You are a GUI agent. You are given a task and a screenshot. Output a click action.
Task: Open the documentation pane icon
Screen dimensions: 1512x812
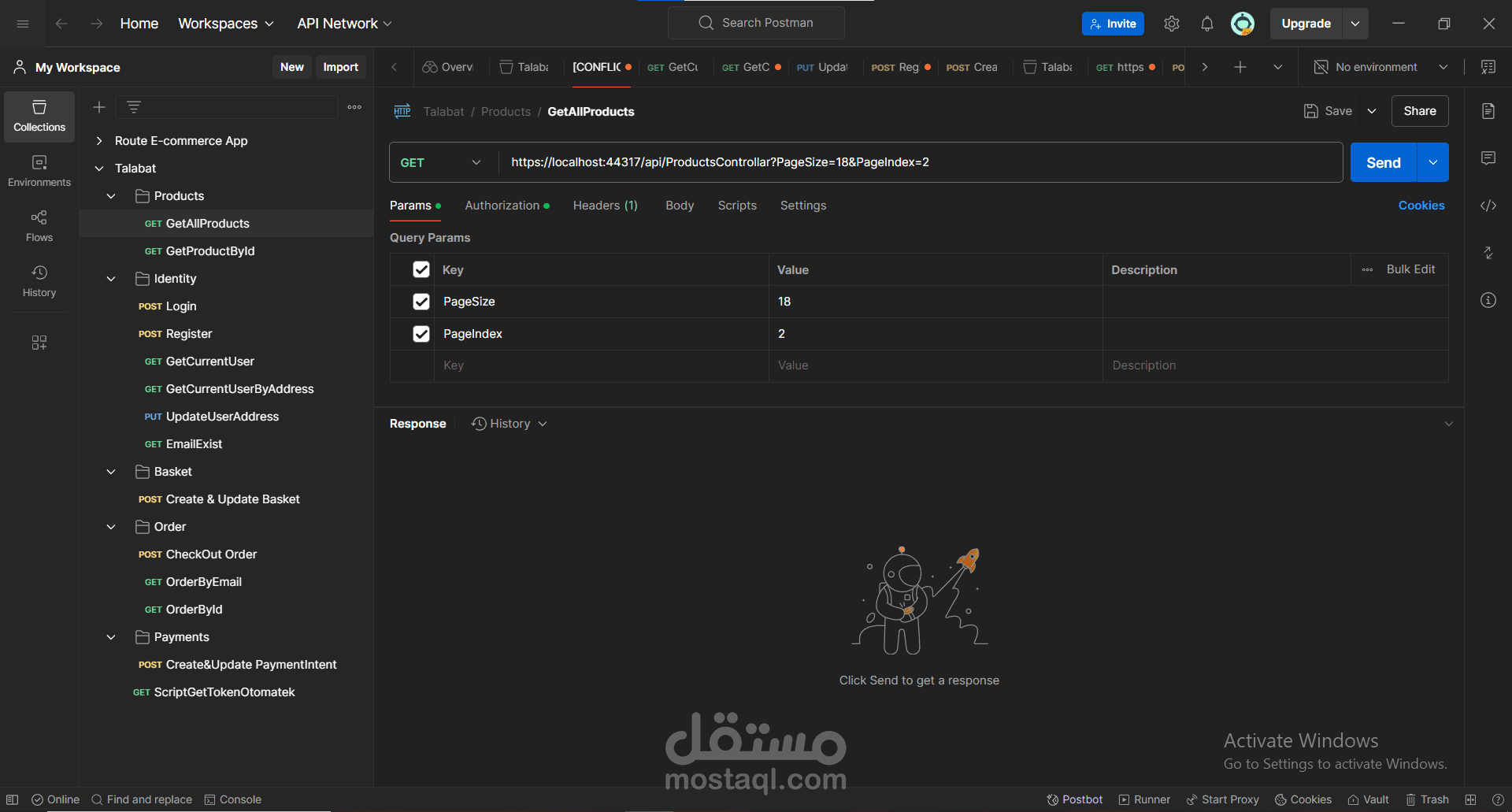(1488, 111)
